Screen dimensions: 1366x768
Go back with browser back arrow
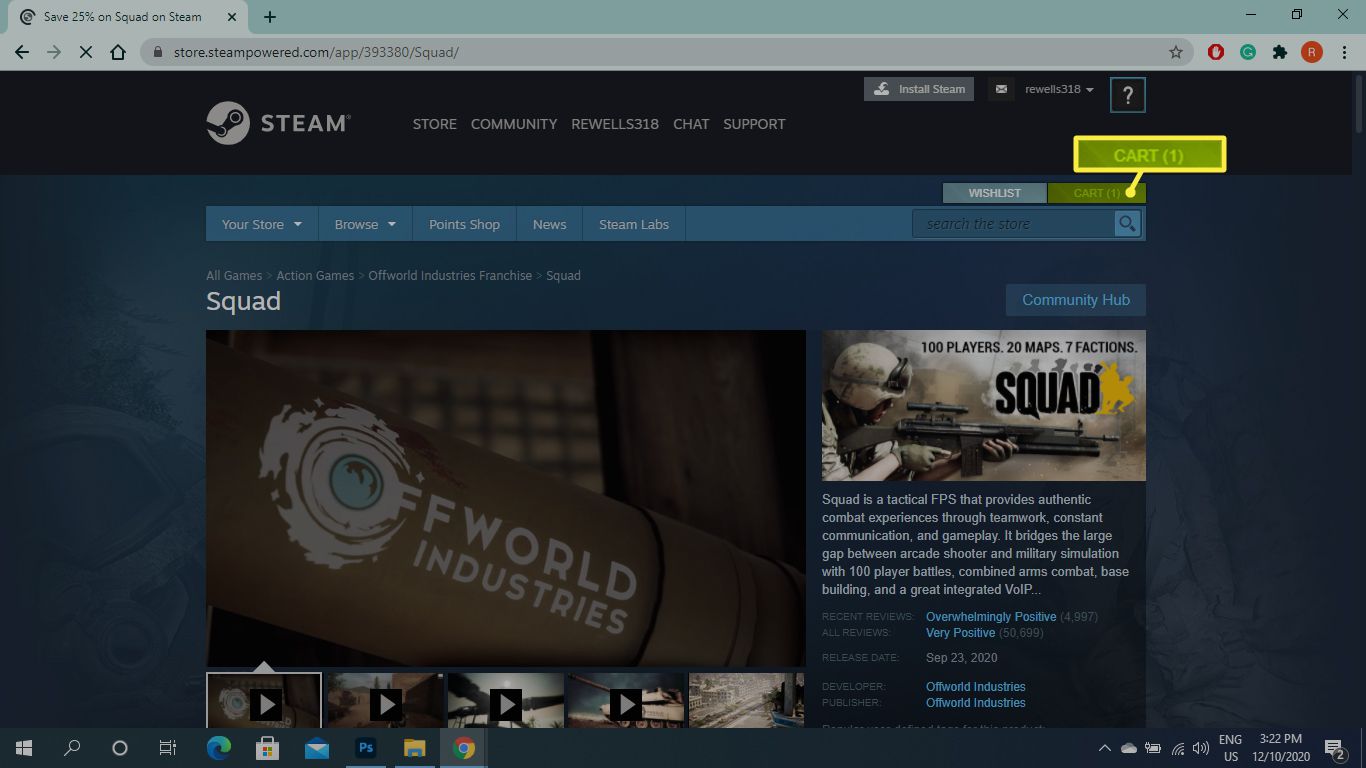click(x=22, y=52)
